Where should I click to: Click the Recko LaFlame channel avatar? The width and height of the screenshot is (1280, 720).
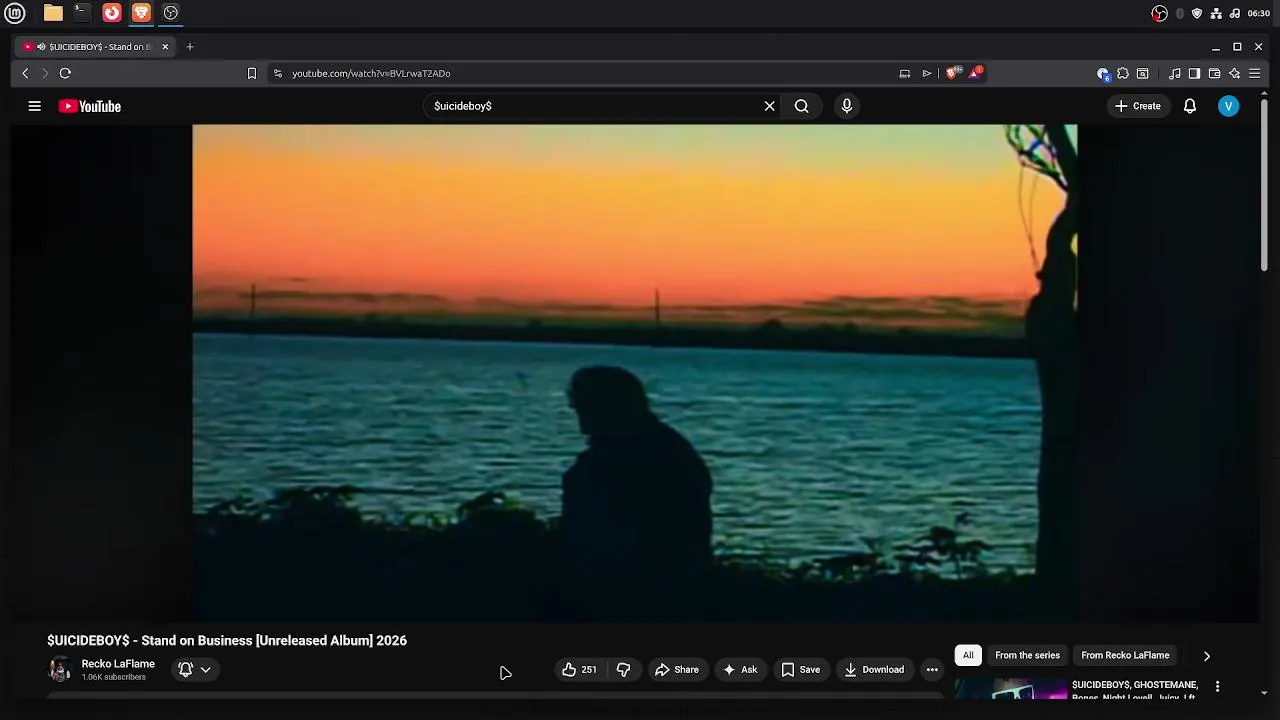pyautogui.click(x=60, y=669)
